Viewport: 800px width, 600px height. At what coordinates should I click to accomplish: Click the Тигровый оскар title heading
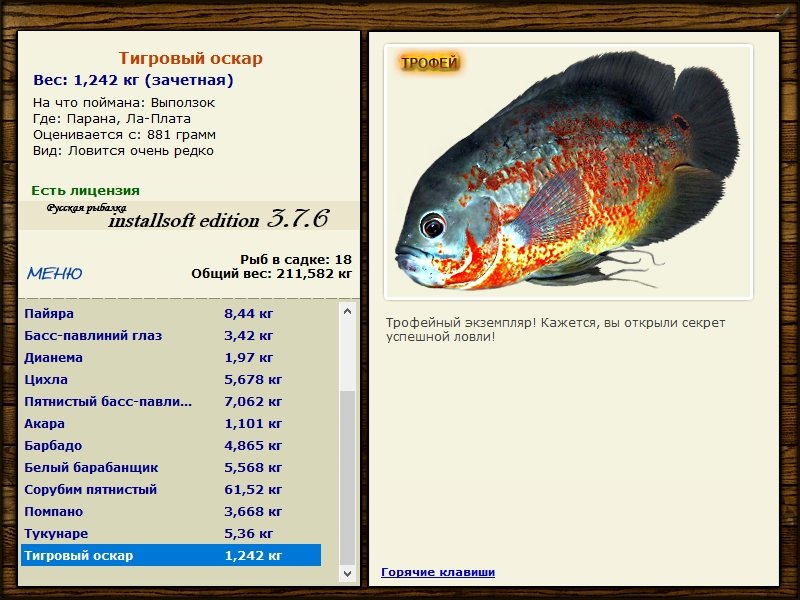(190, 58)
